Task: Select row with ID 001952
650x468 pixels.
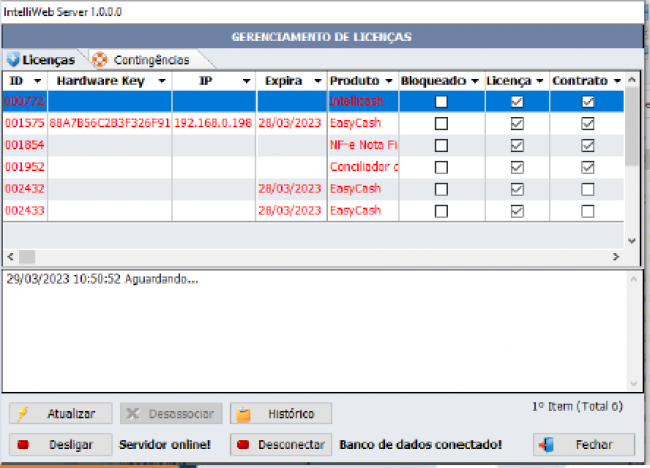Action: click(313, 167)
